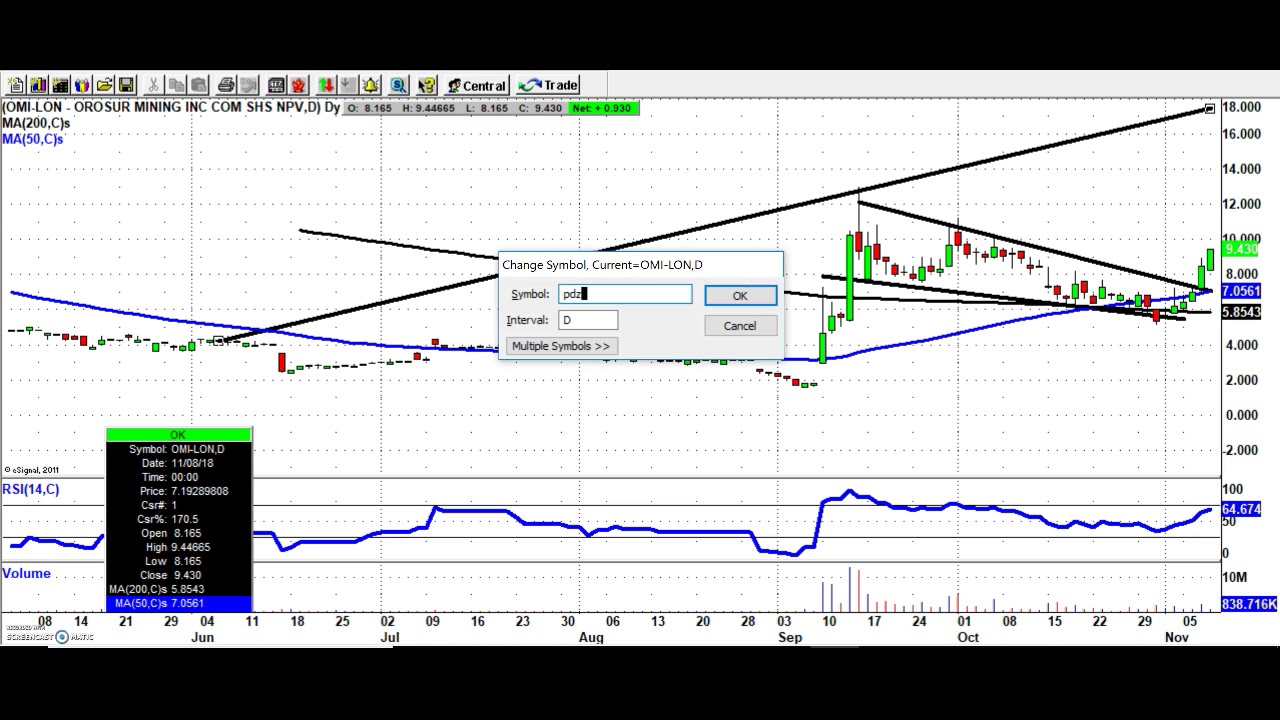Click the black 5.8543 MA price tag
The width and height of the screenshot is (1280, 720).
[1241, 312]
